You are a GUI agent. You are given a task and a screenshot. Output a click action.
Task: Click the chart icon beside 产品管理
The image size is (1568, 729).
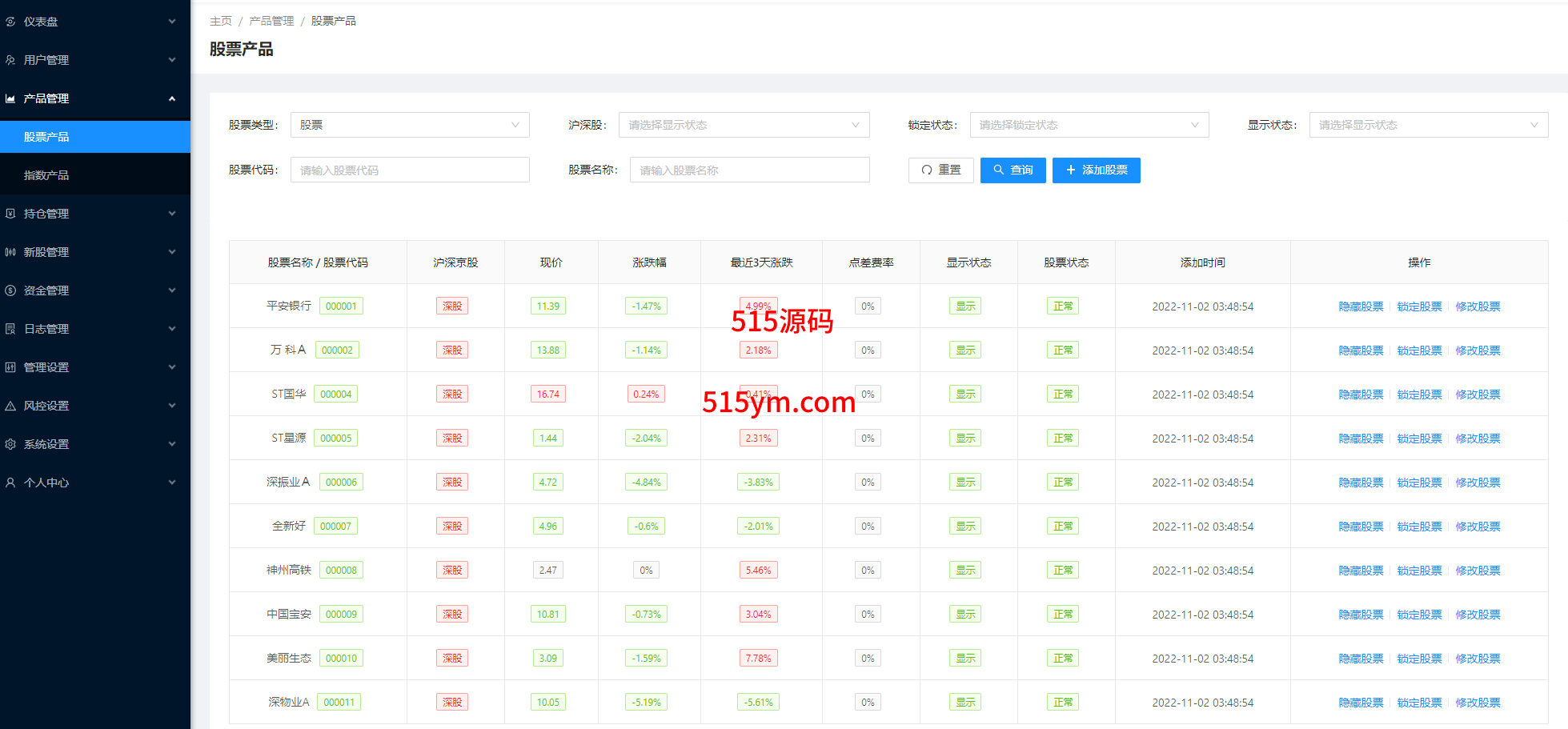pos(10,98)
